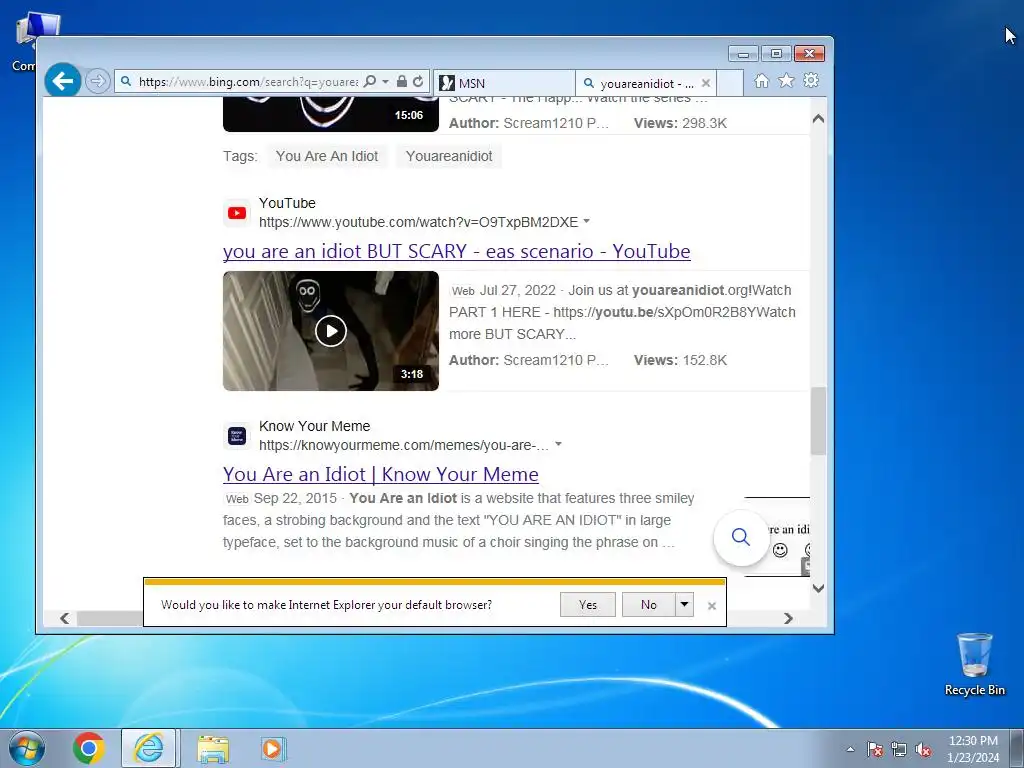Click the forward navigation arrow
Image resolution: width=1024 pixels, height=768 pixels.
tap(97, 82)
